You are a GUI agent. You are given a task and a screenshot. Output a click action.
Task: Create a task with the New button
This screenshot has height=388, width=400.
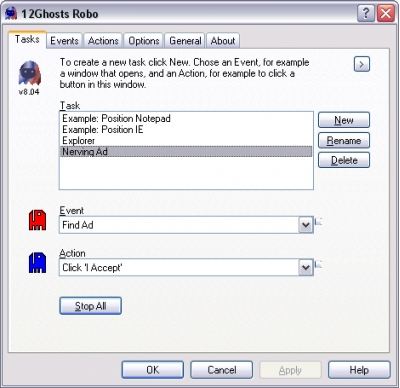[x=344, y=120]
